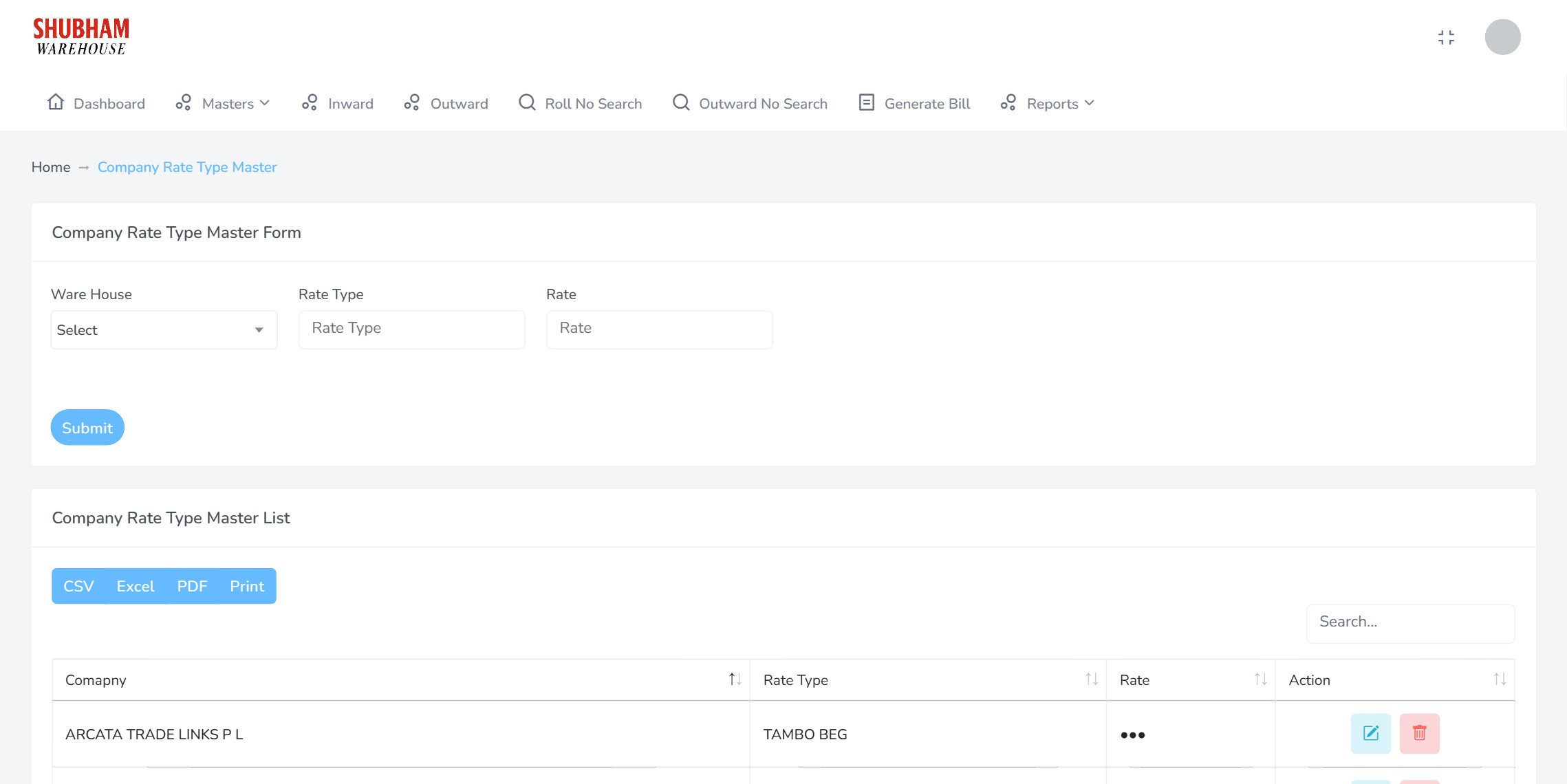Click the Generate Bill document icon
1567x784 pixels.
tap(867, 102)
